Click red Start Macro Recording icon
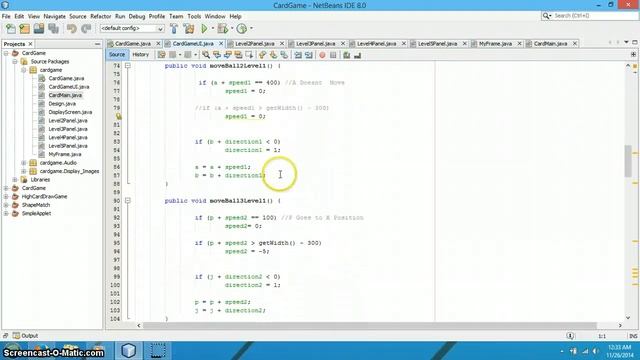This screenshot has height=360, width=640. [322, 55]
